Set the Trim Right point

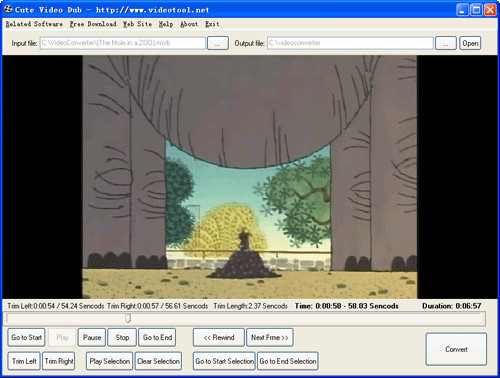coord(59,361)
